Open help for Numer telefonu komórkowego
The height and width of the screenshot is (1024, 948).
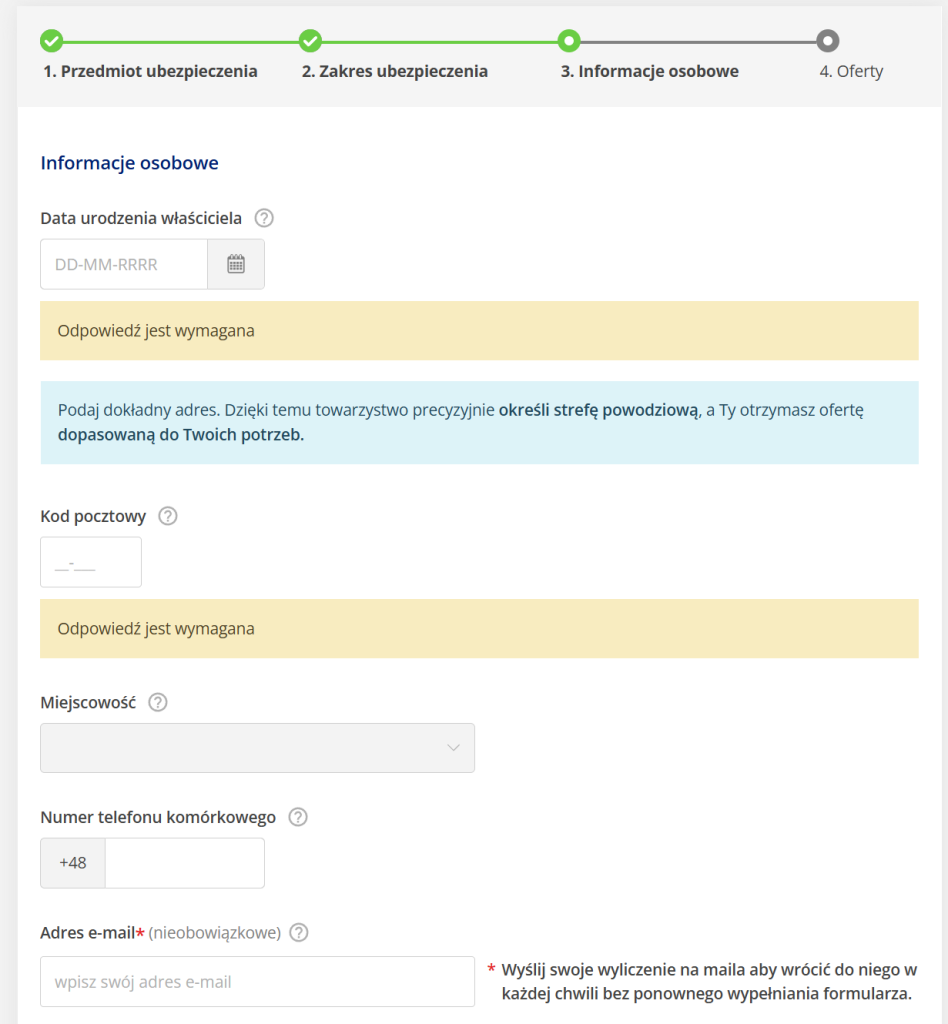(298, 817)
